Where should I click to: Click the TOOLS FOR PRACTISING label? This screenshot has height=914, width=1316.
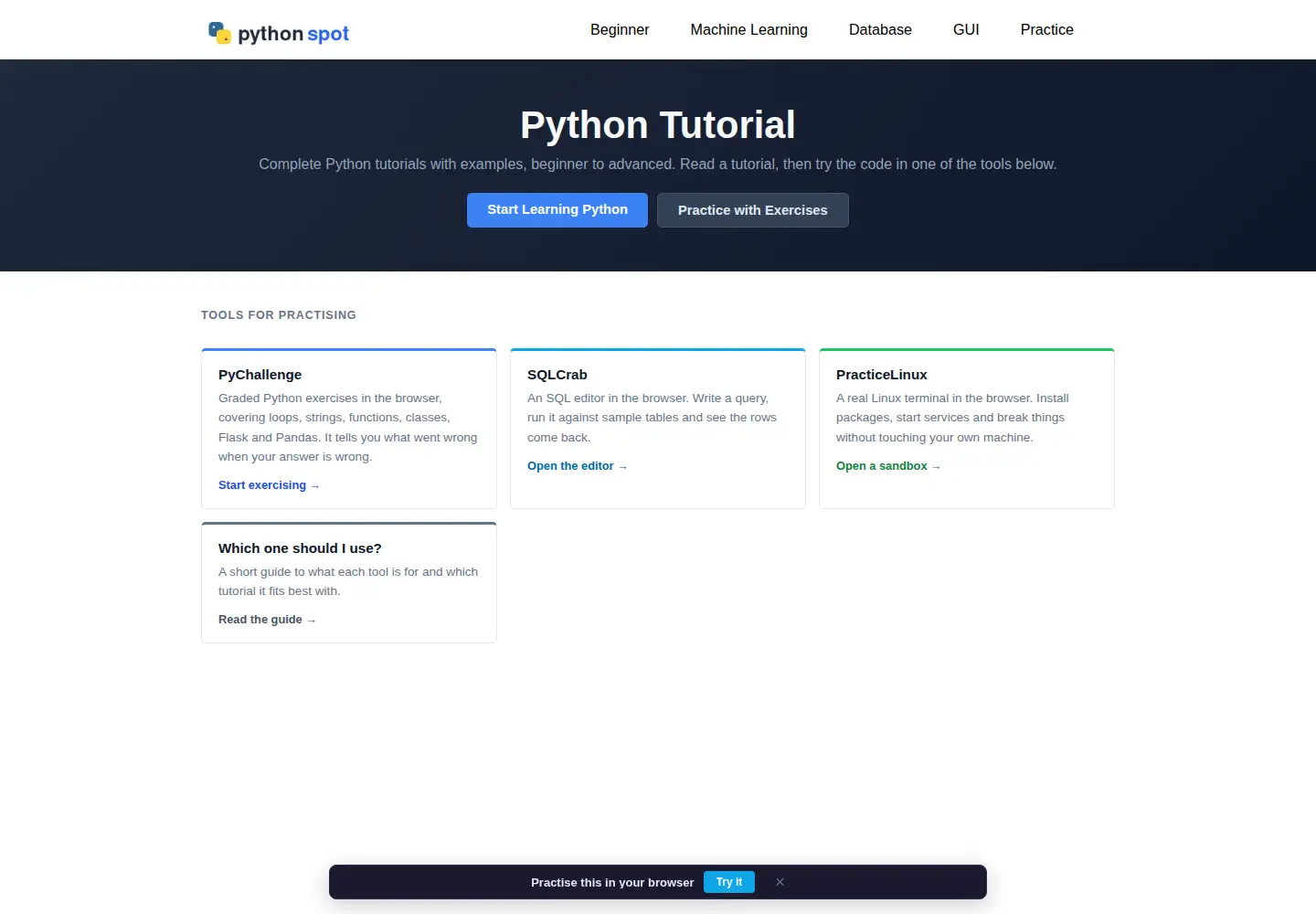click(279, 315)
